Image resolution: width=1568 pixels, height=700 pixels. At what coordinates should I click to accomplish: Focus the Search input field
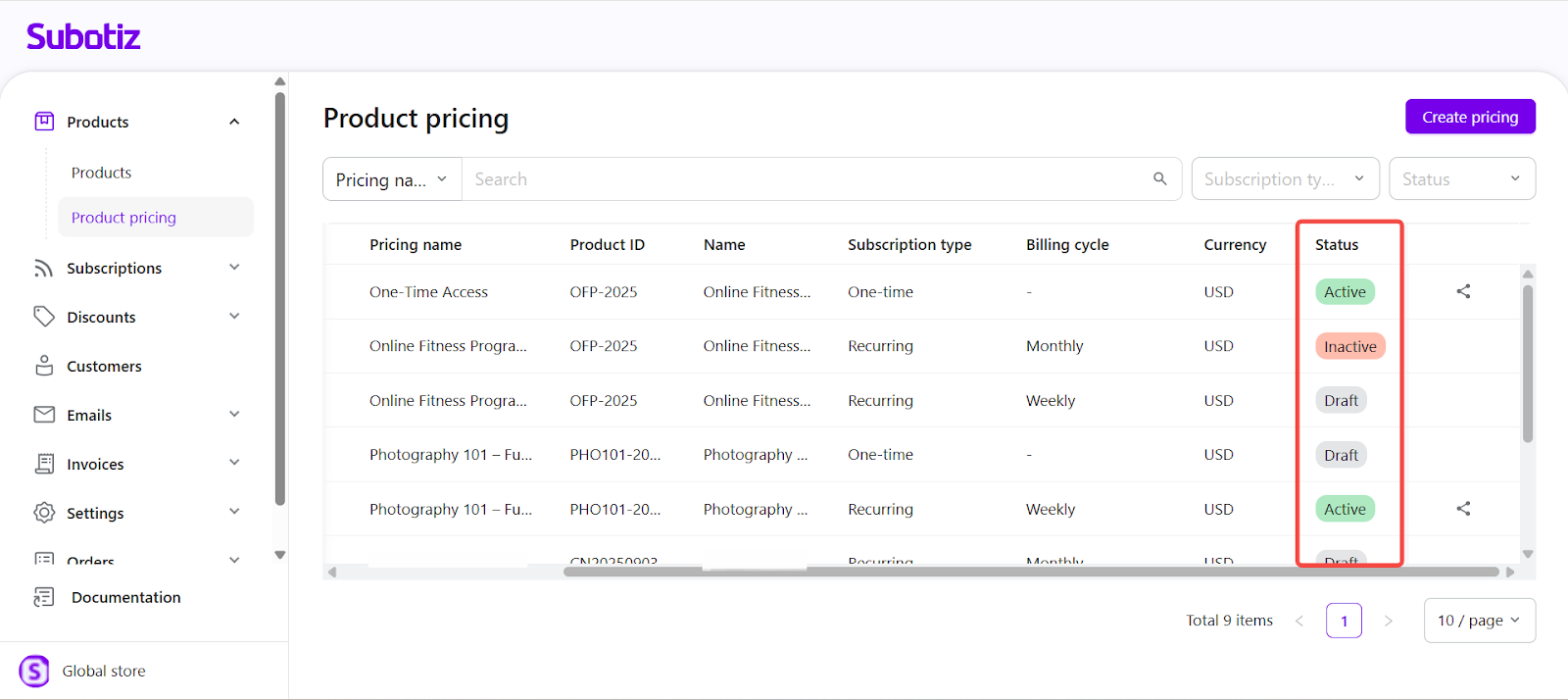pos(804,179)
